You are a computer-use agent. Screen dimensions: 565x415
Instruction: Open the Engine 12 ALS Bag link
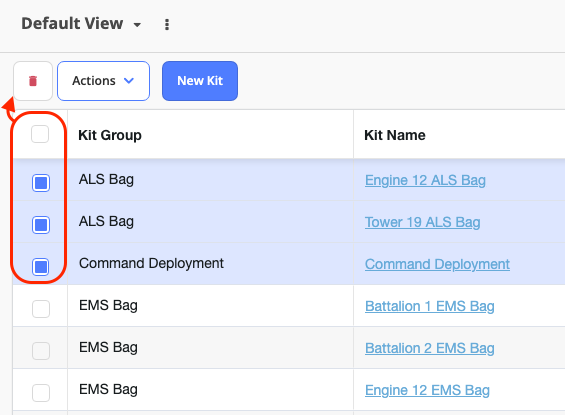pyautogui.click(x=425, y=180)
